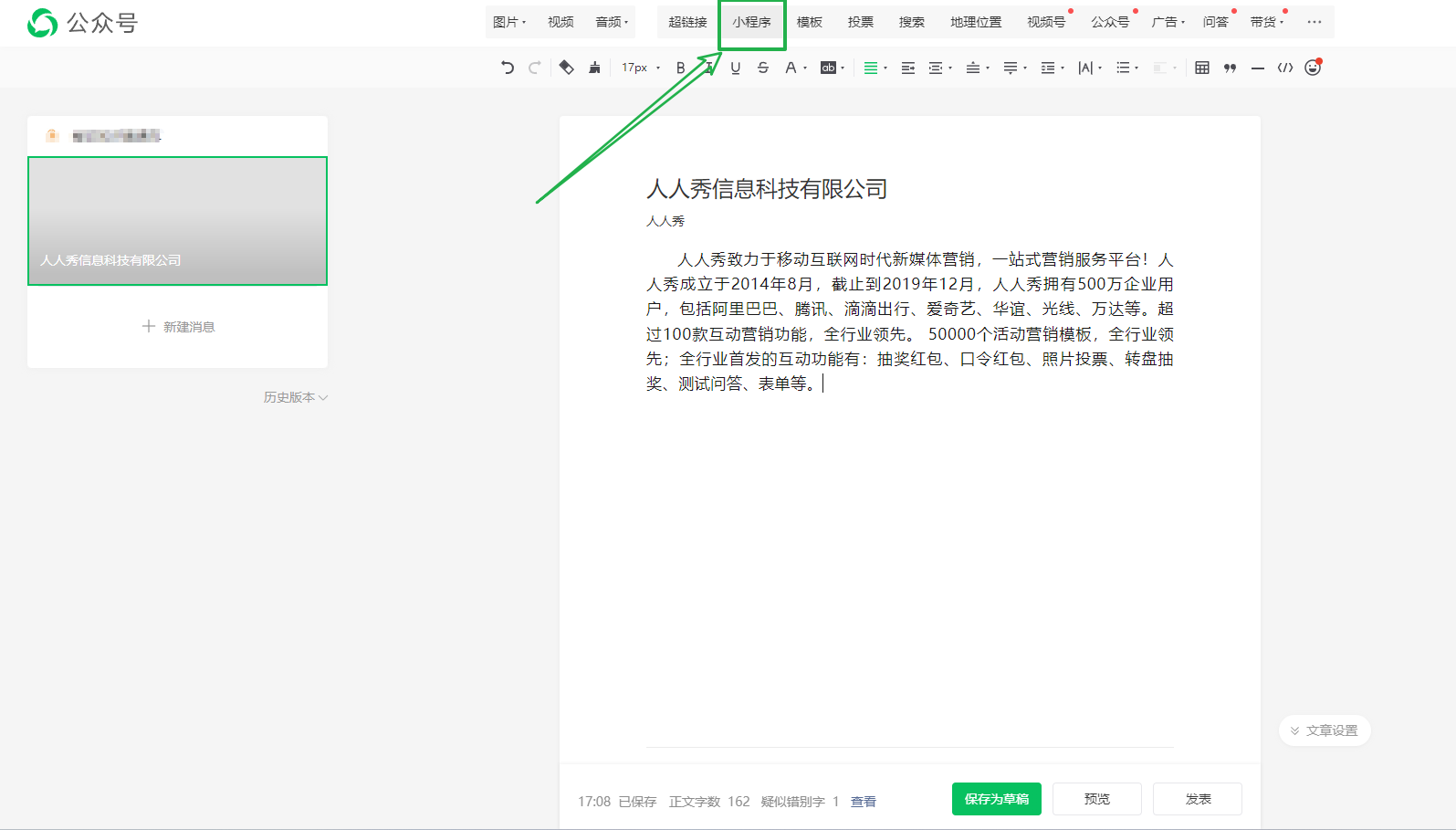The image size is (1456, 830).
Task: Open the 带货 product dropdown
Action: click(x=1267, y=22)
